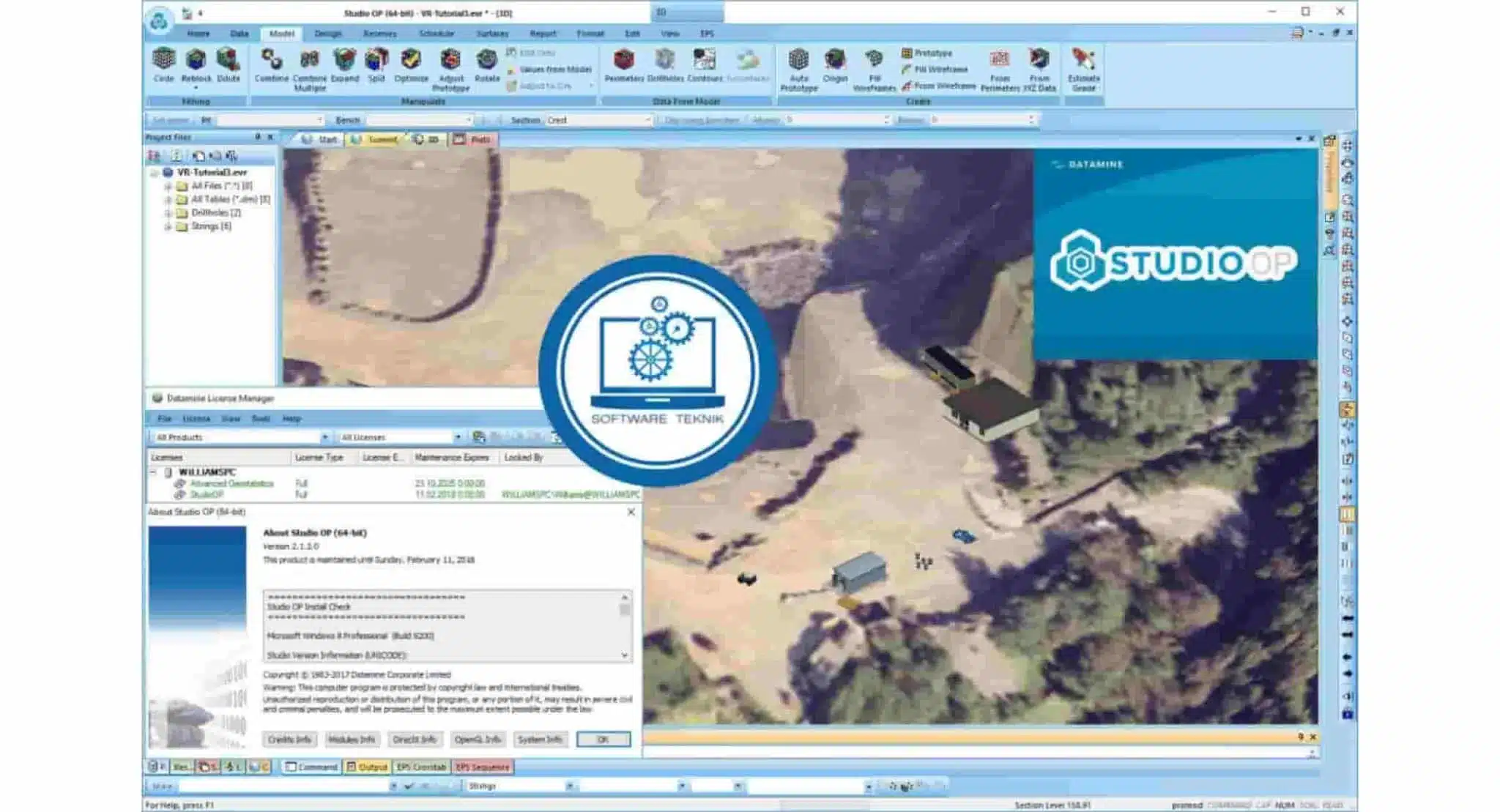
Task: Open the Data ribbon tab
Action: click(240, 34)
